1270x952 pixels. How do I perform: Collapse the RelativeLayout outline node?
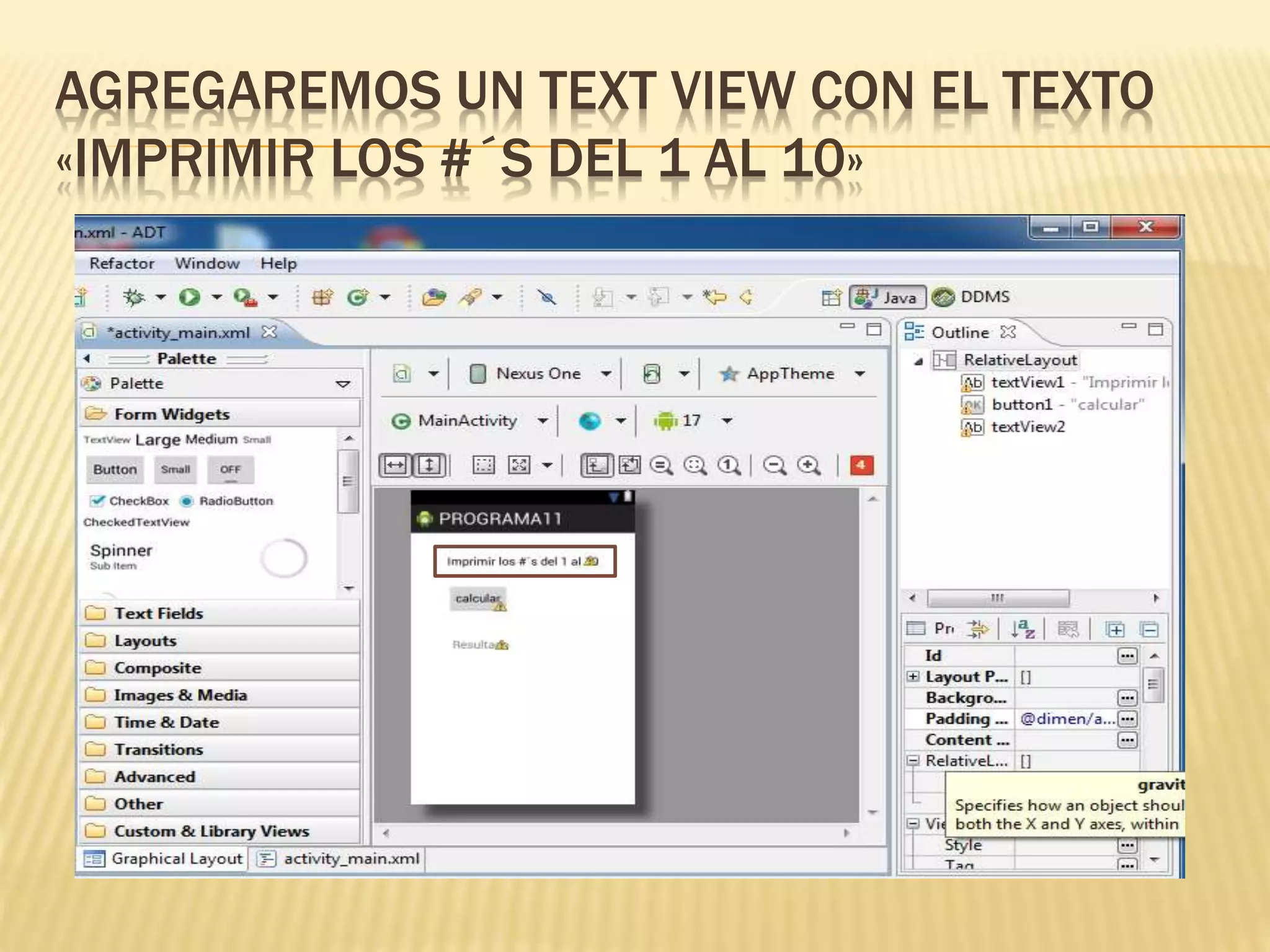[919, 361]
